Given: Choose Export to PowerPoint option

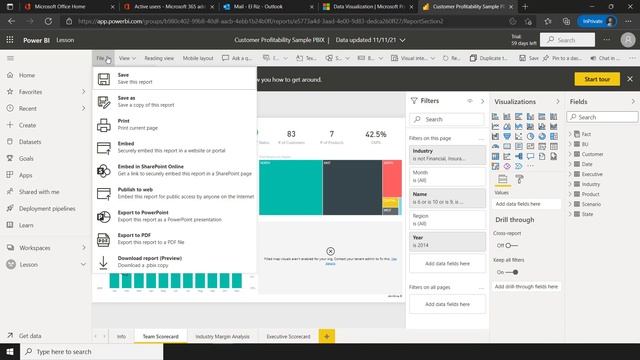Looking at the screenshot, I should [x=175, y=216].
